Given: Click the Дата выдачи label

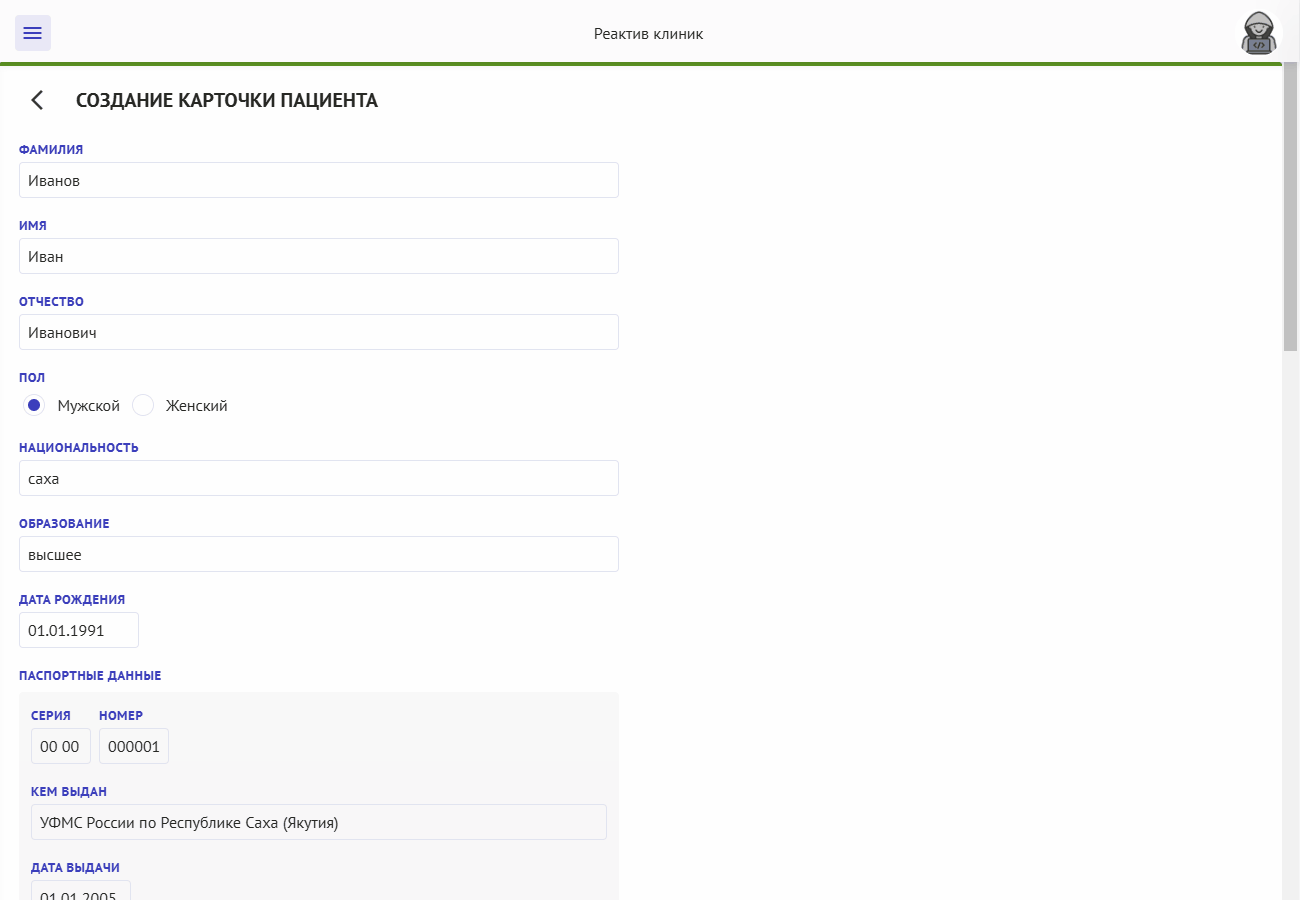Looking at the screenshot, I should tap(76, 868).
